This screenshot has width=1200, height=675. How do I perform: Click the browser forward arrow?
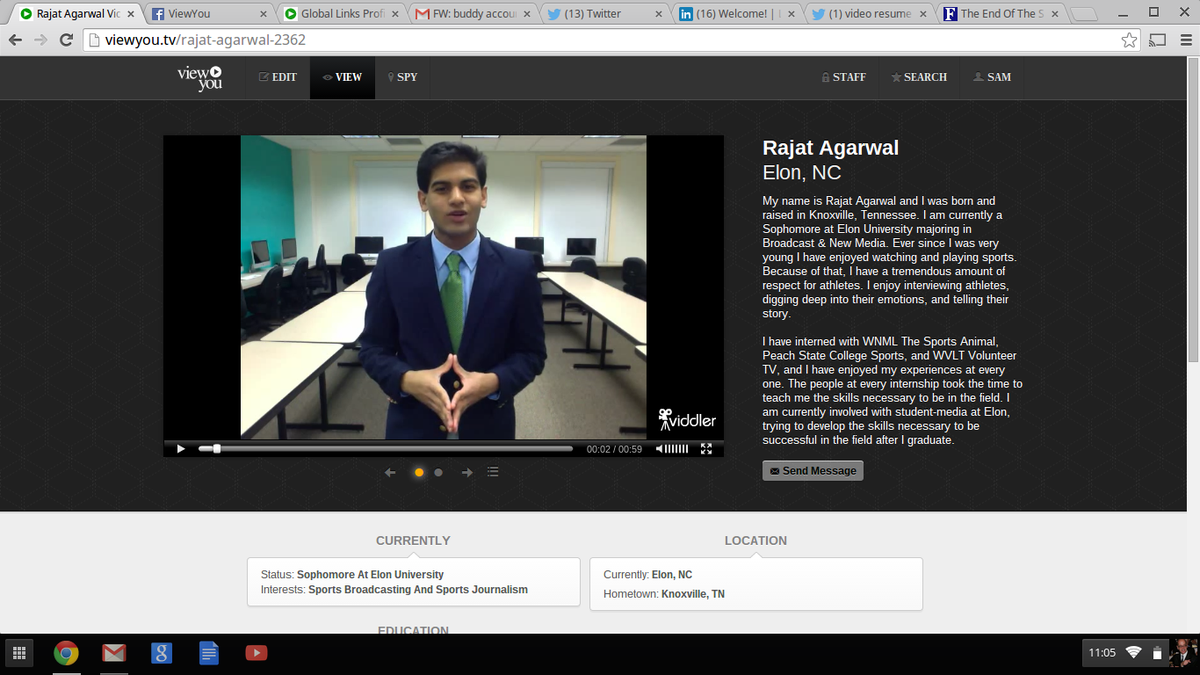[41, 41]
